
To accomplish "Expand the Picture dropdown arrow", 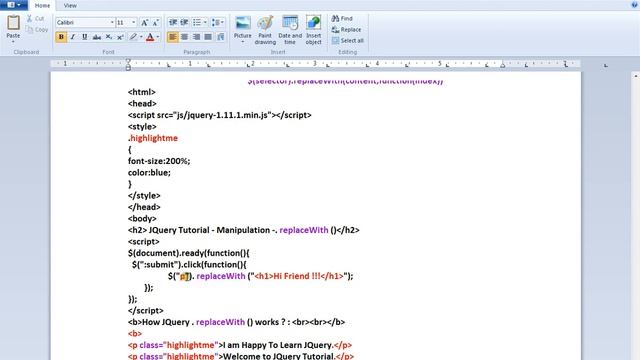I will [242, 42].
